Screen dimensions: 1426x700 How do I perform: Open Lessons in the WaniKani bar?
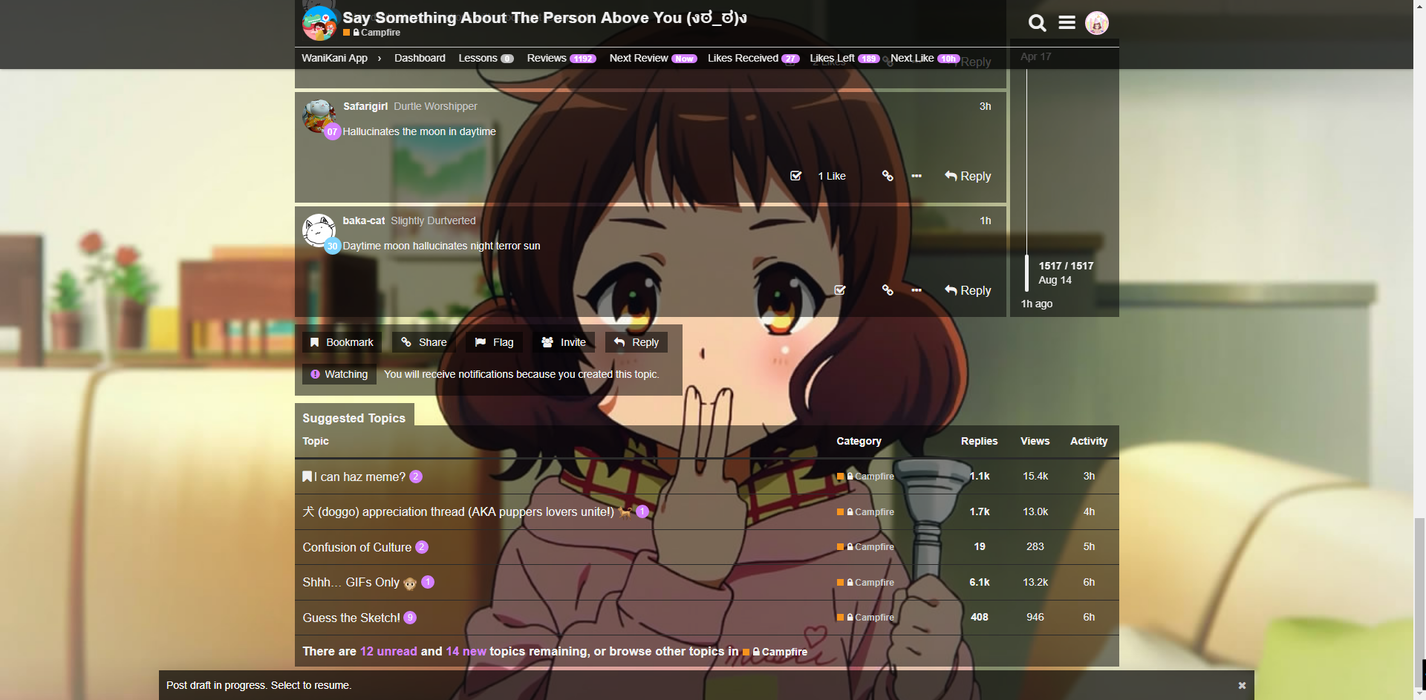click(x=486, y=58)
